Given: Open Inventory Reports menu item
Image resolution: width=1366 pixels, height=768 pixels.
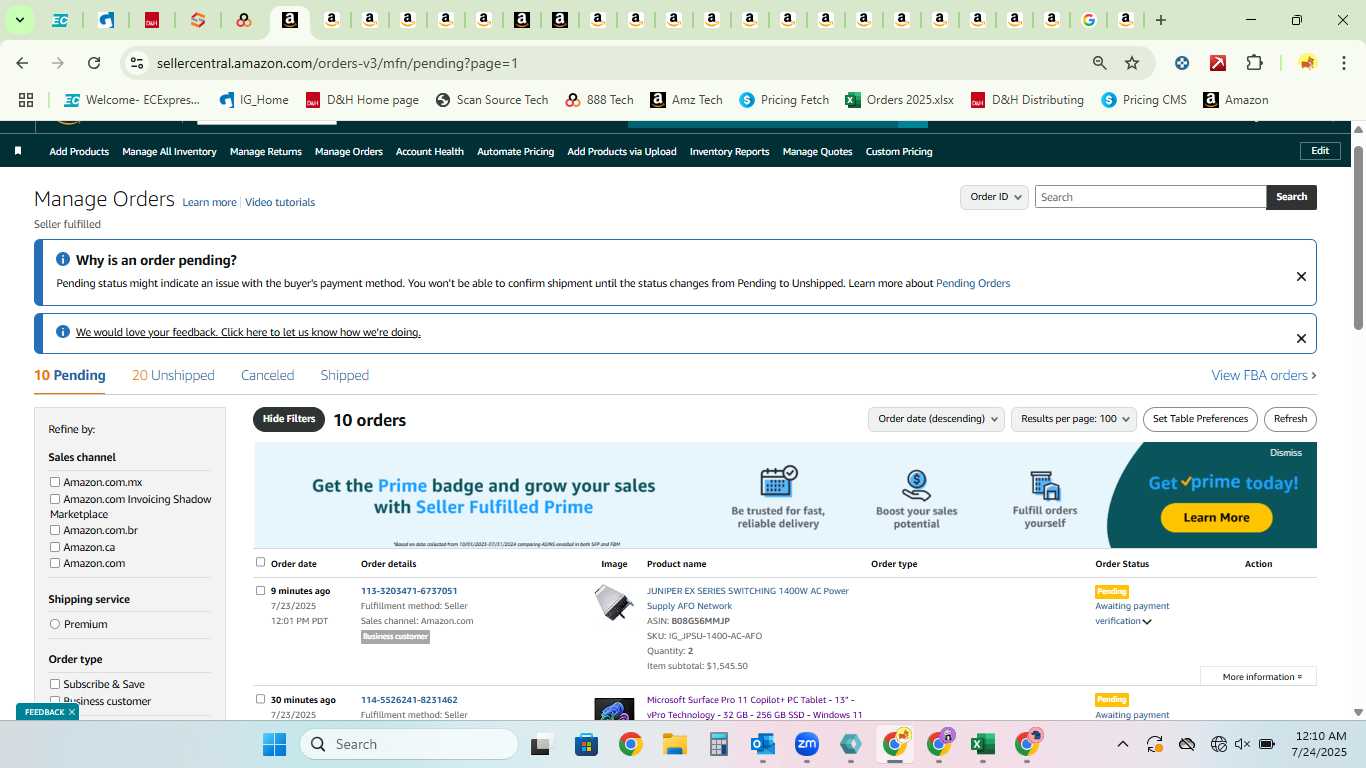Looking at the screenshot, I should coord(729,152).
